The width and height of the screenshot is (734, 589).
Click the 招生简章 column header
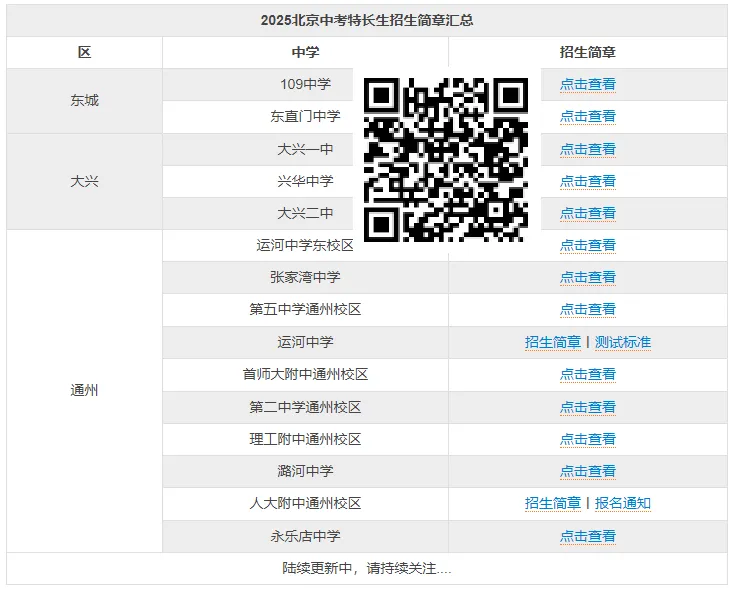(x=587, y=52)
